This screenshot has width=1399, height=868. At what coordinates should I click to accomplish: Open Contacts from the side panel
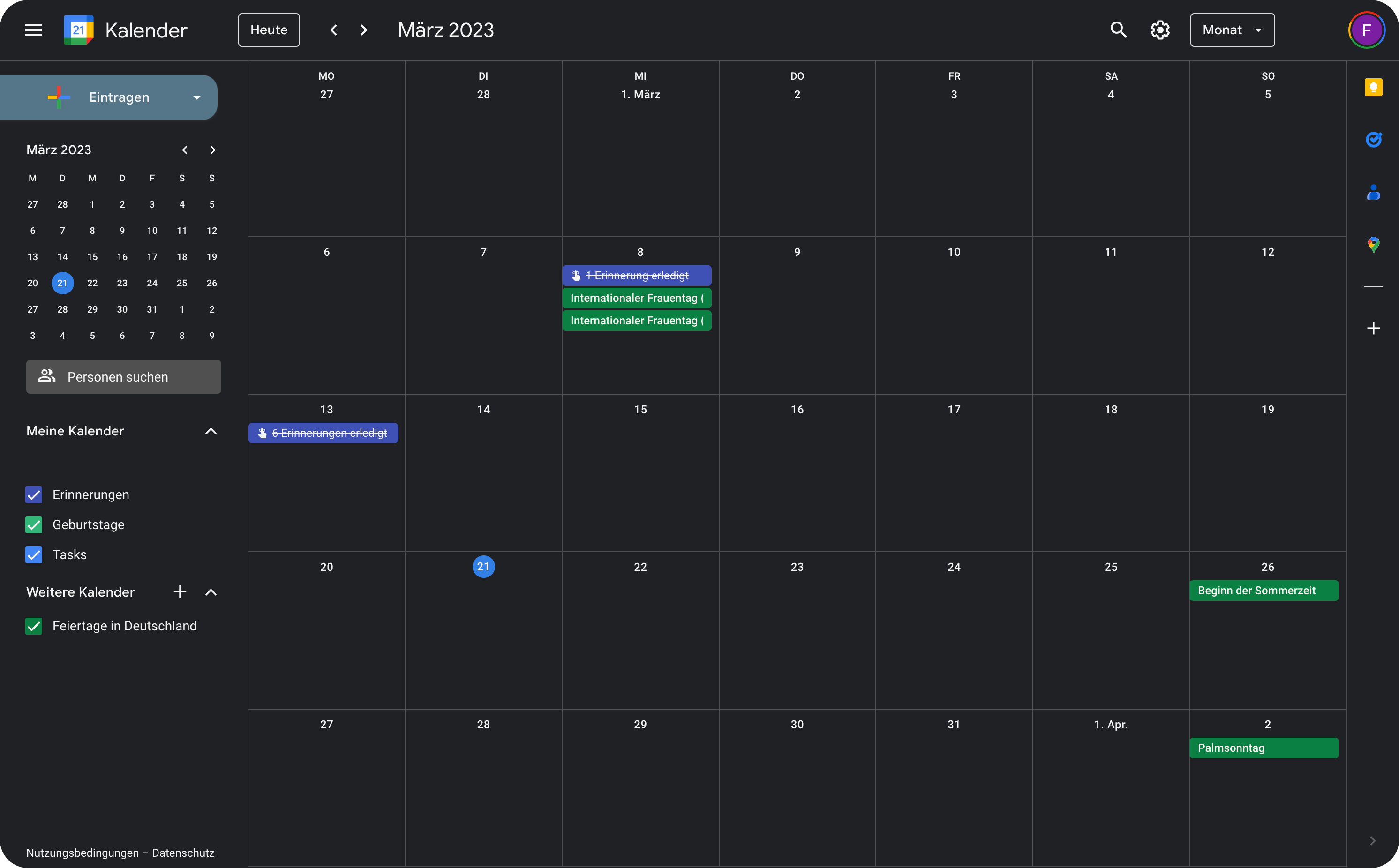pos(1373,192)
